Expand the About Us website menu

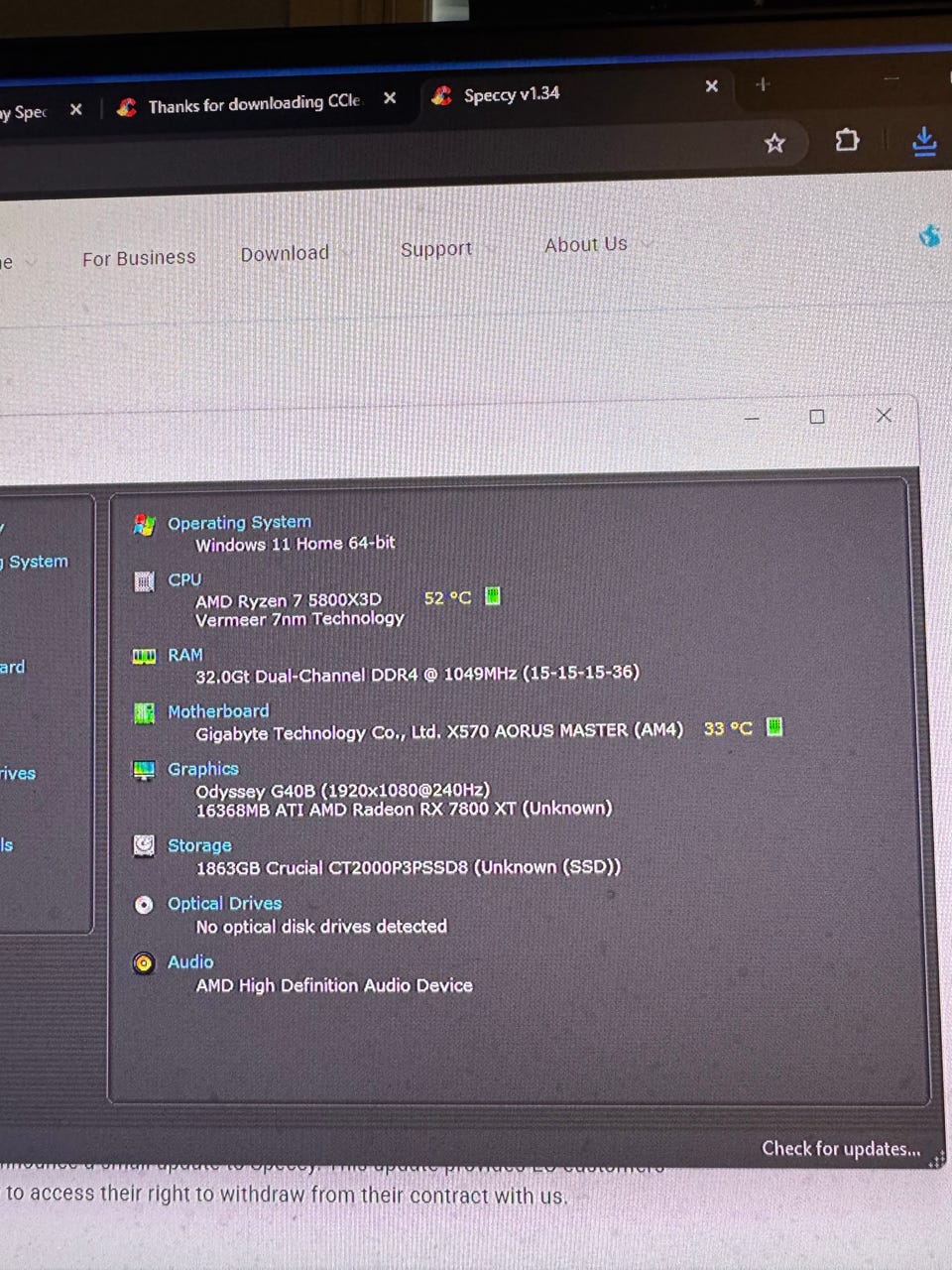click(x=586, y=244)
